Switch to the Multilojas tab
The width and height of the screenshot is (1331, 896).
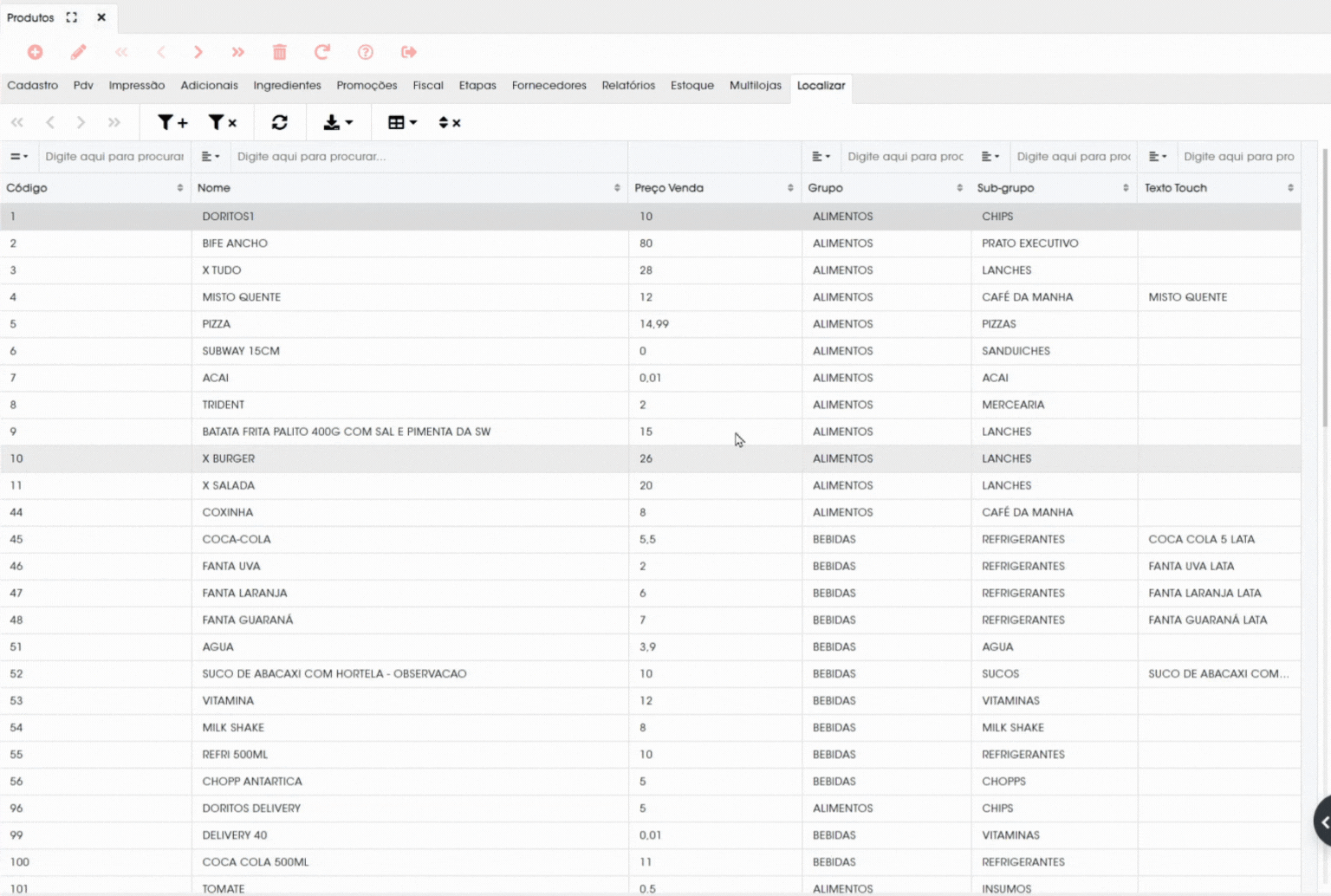756,85
